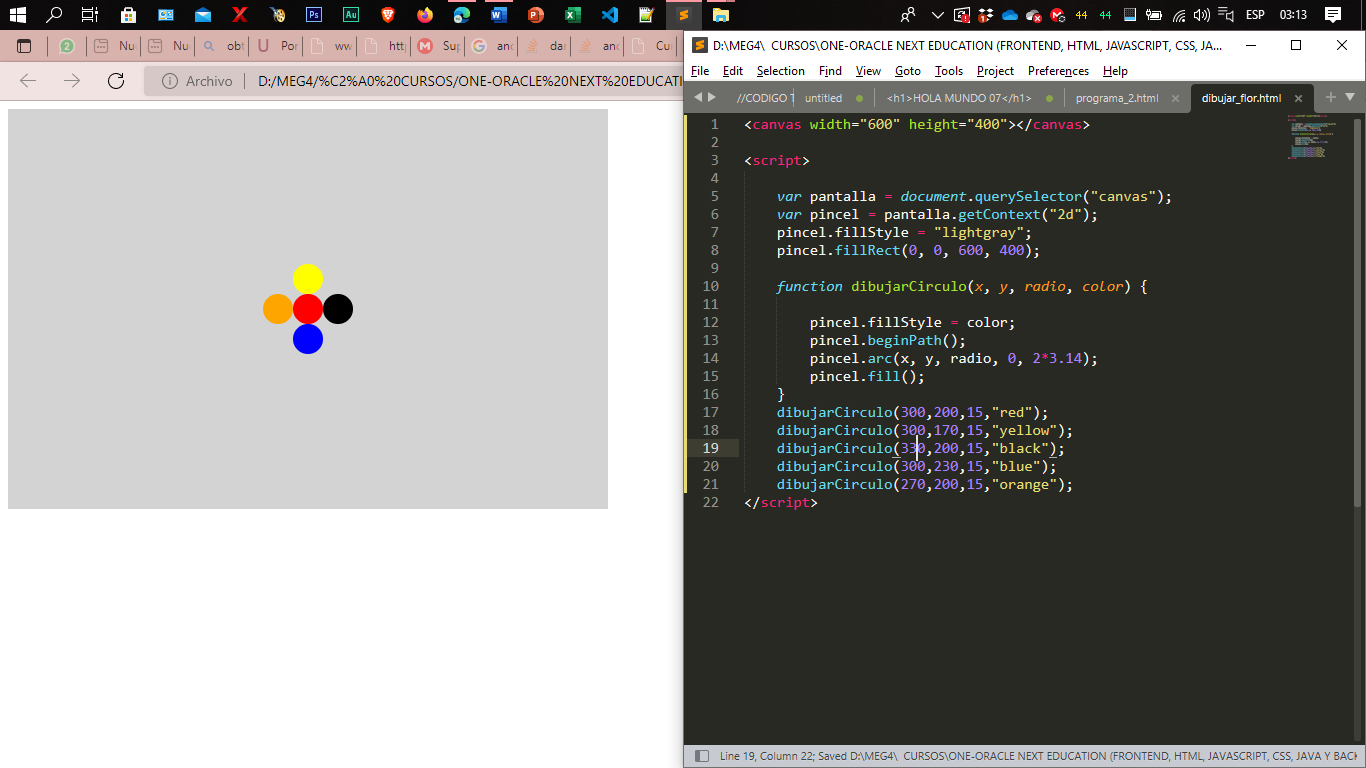Image resolution: width=1366 pixels, height=768 pixels.
Task: Open Microsoft Word from the taskbar
Action: coord(498,15)
